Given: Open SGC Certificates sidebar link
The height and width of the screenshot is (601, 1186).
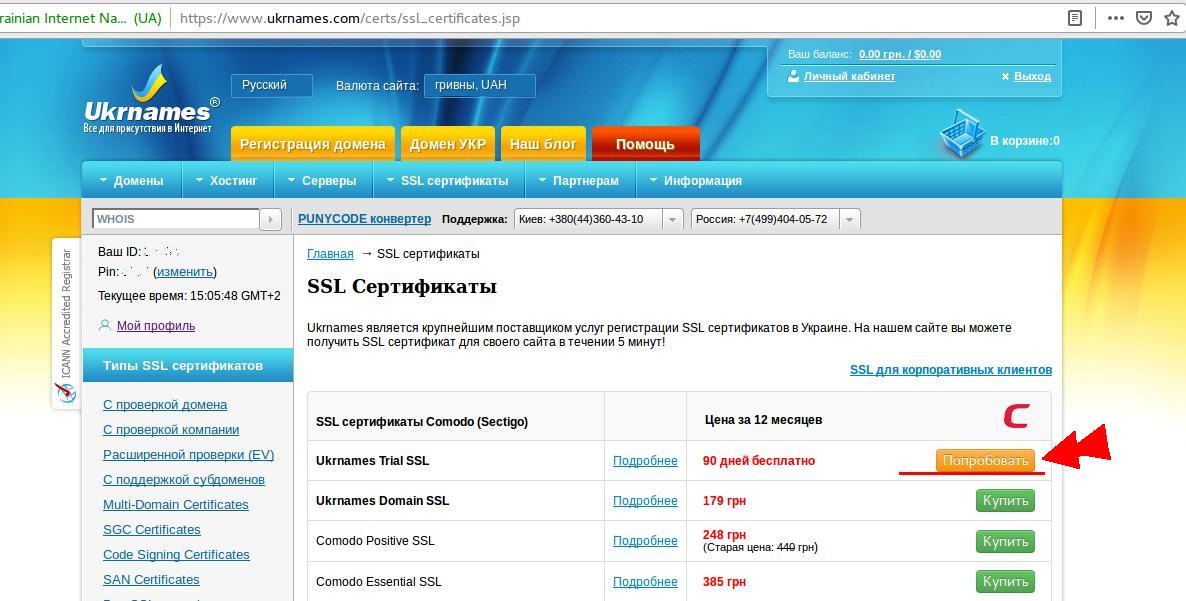Looking at the screenshot, I should tap(152, 529).
